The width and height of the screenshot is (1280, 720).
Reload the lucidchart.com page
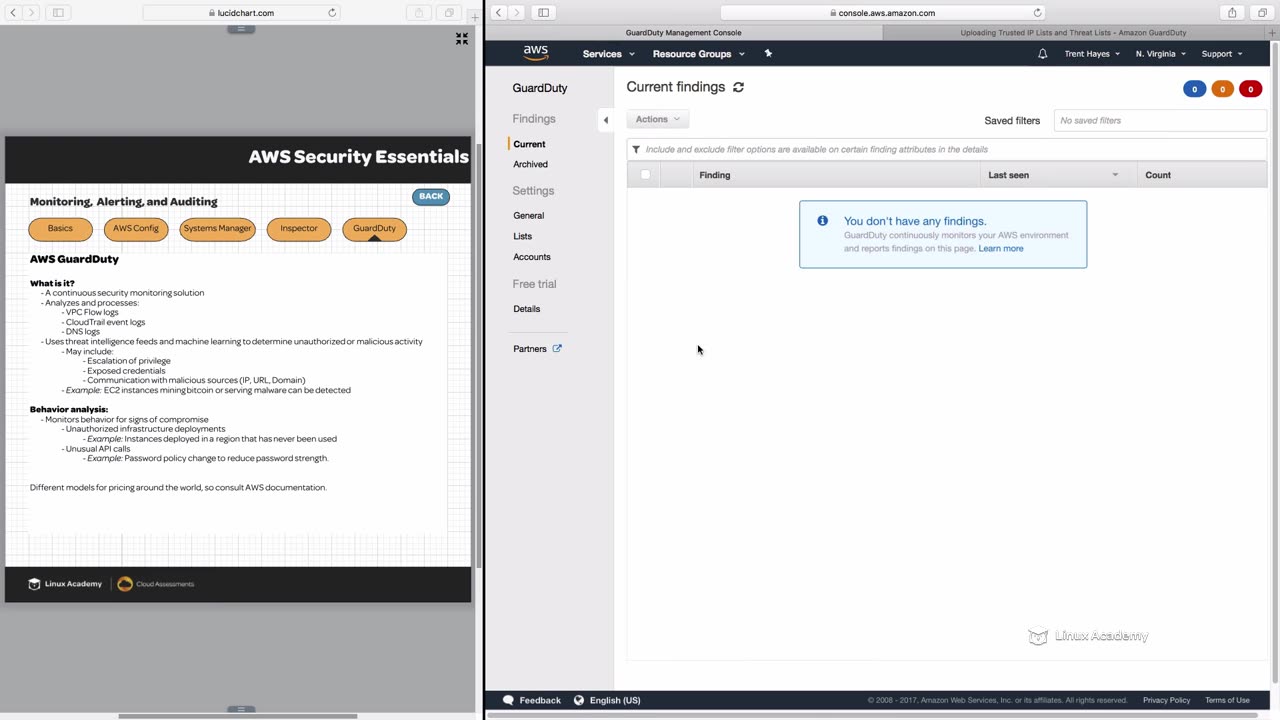(x=332, y=13)
